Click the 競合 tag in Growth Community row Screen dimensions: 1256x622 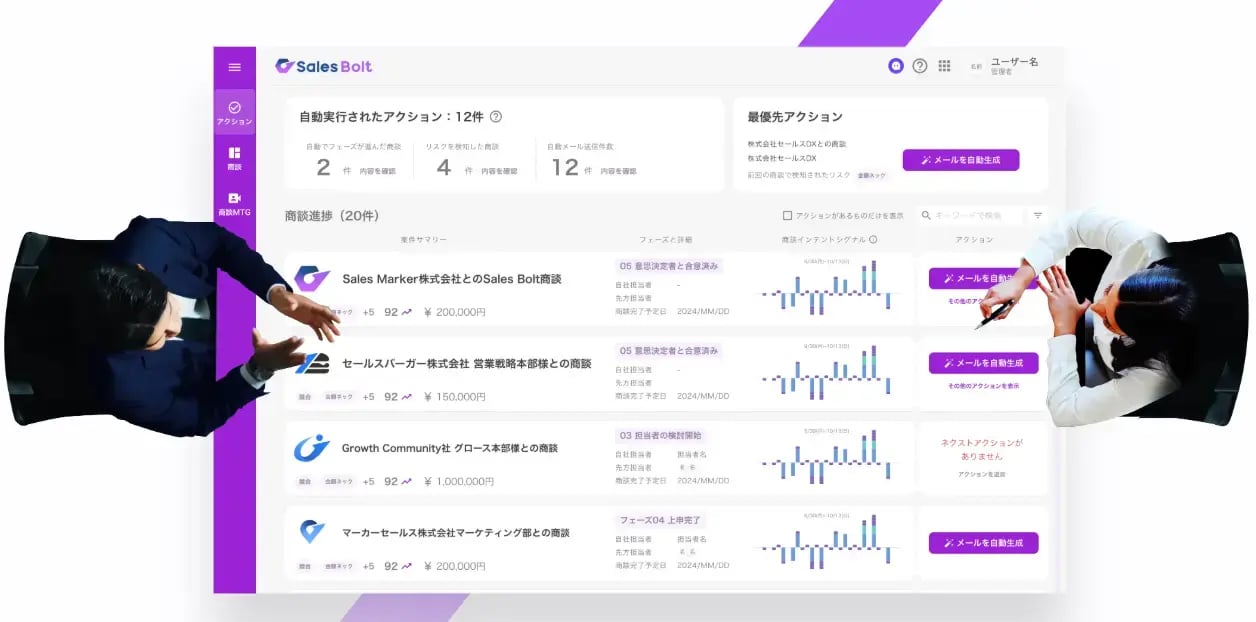(305, 482)
